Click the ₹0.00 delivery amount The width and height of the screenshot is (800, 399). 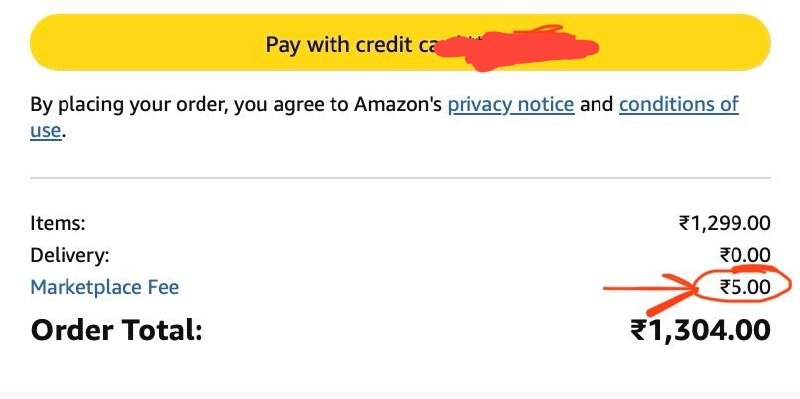click(x=745, y=255)
